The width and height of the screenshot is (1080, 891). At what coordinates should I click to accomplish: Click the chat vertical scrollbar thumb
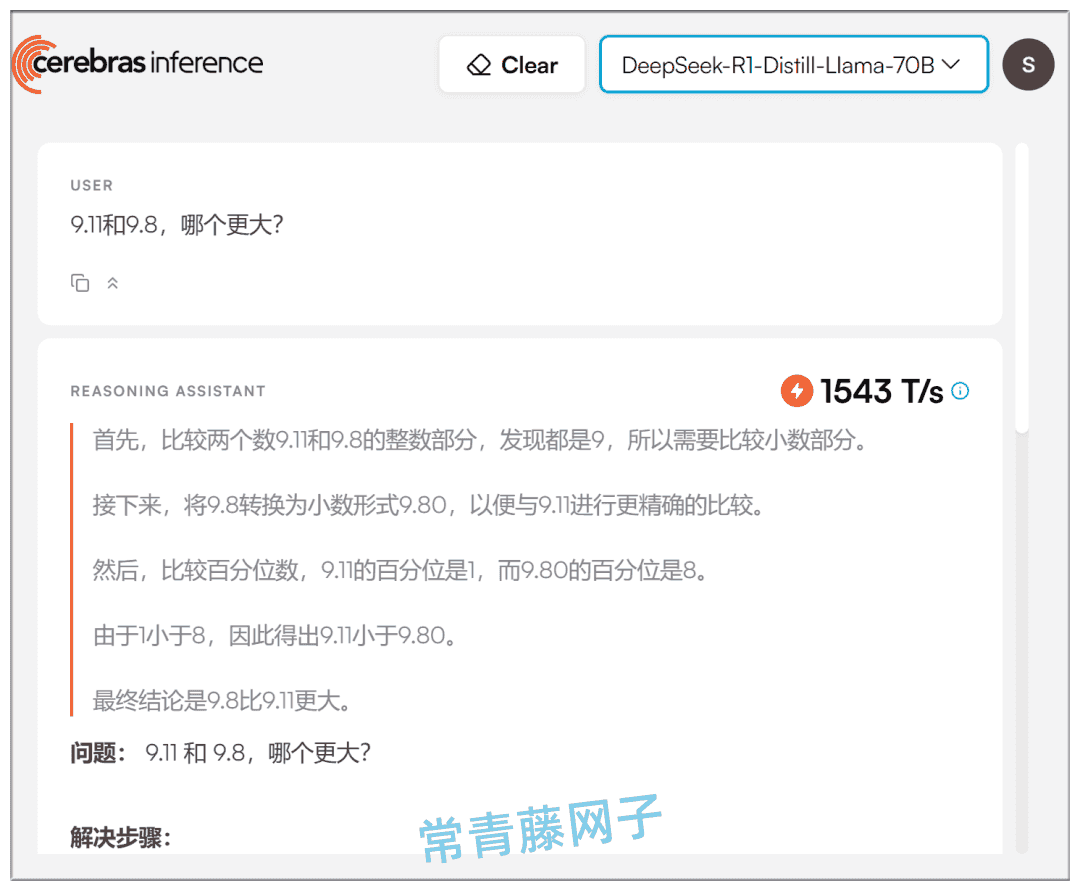tap(1022, 288)
